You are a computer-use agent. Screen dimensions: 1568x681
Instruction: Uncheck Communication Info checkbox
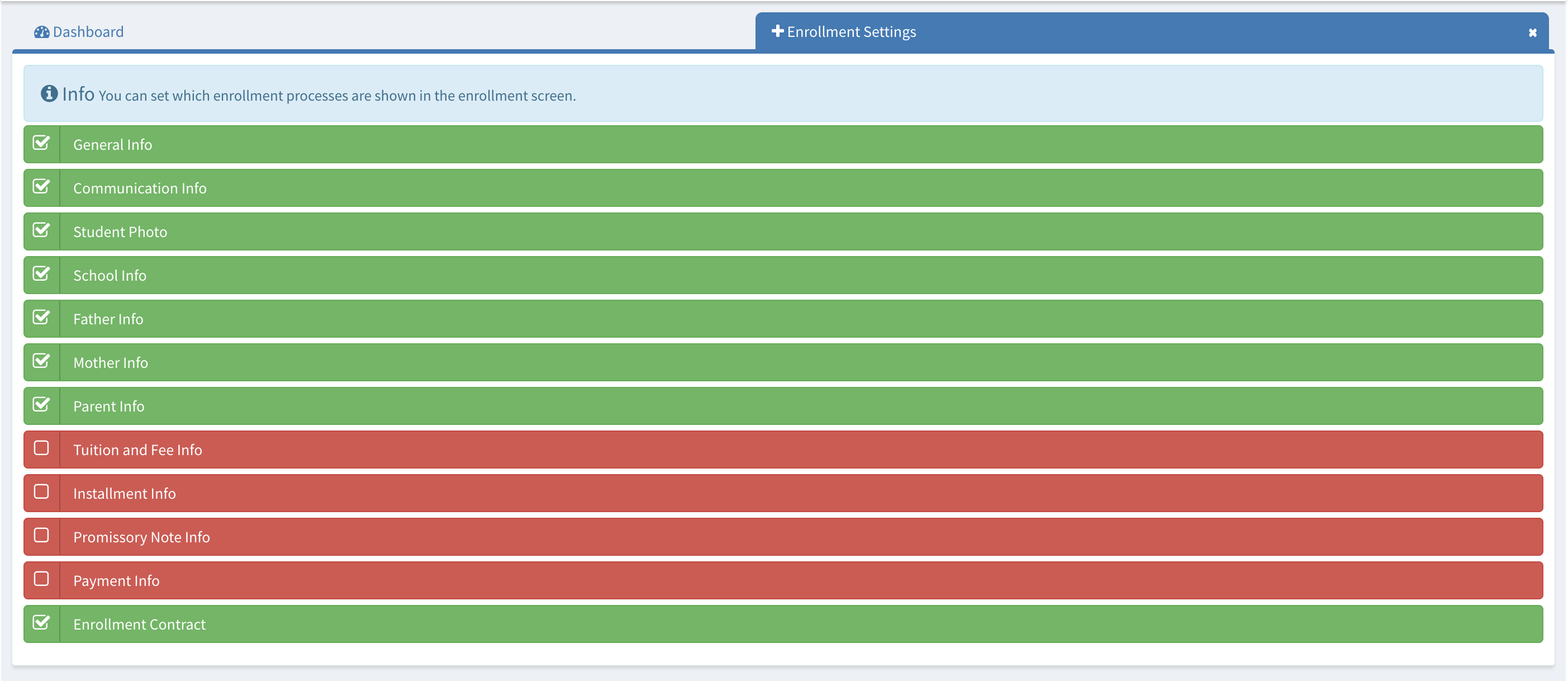41,187
